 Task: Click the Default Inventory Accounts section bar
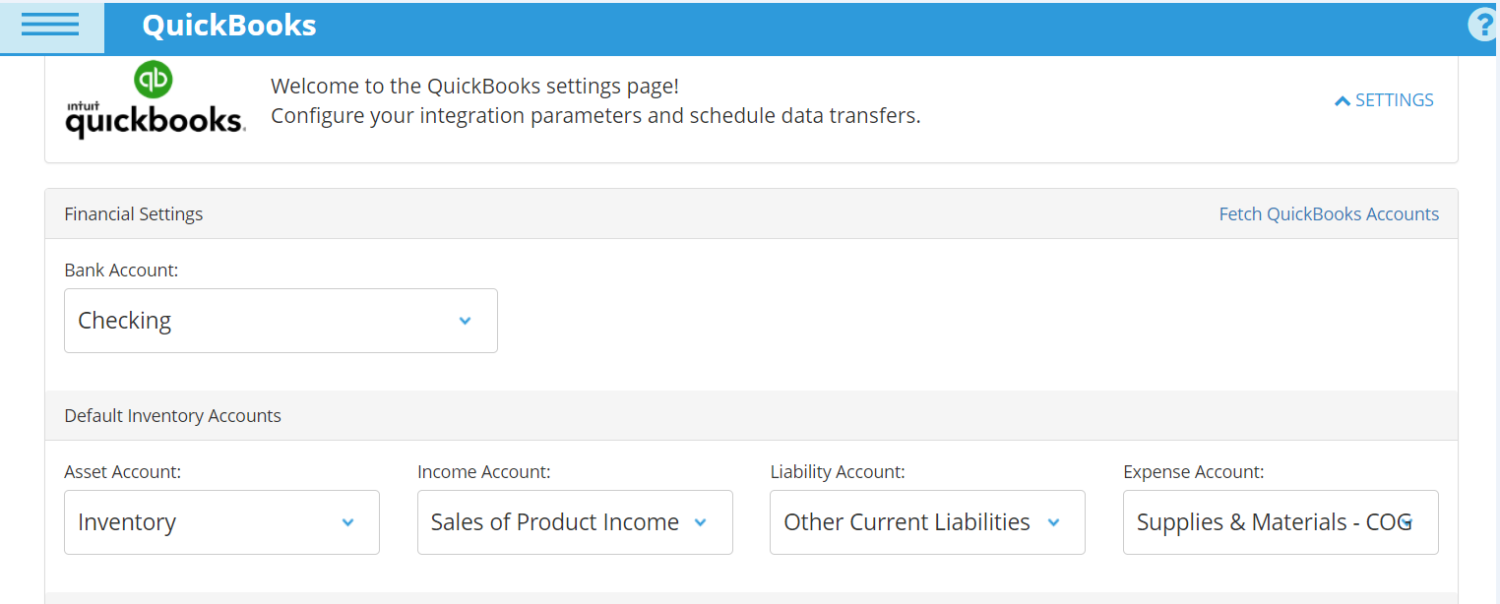(172, 415)
